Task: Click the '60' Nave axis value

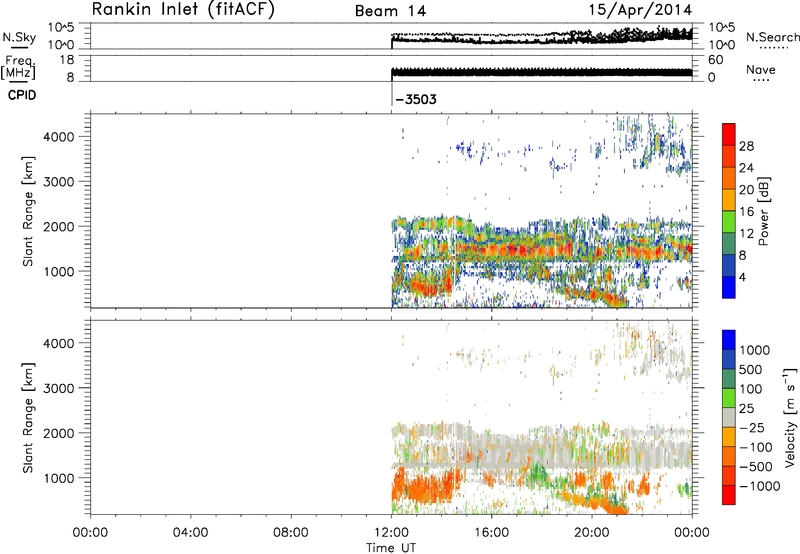Action: coord(715,60)
